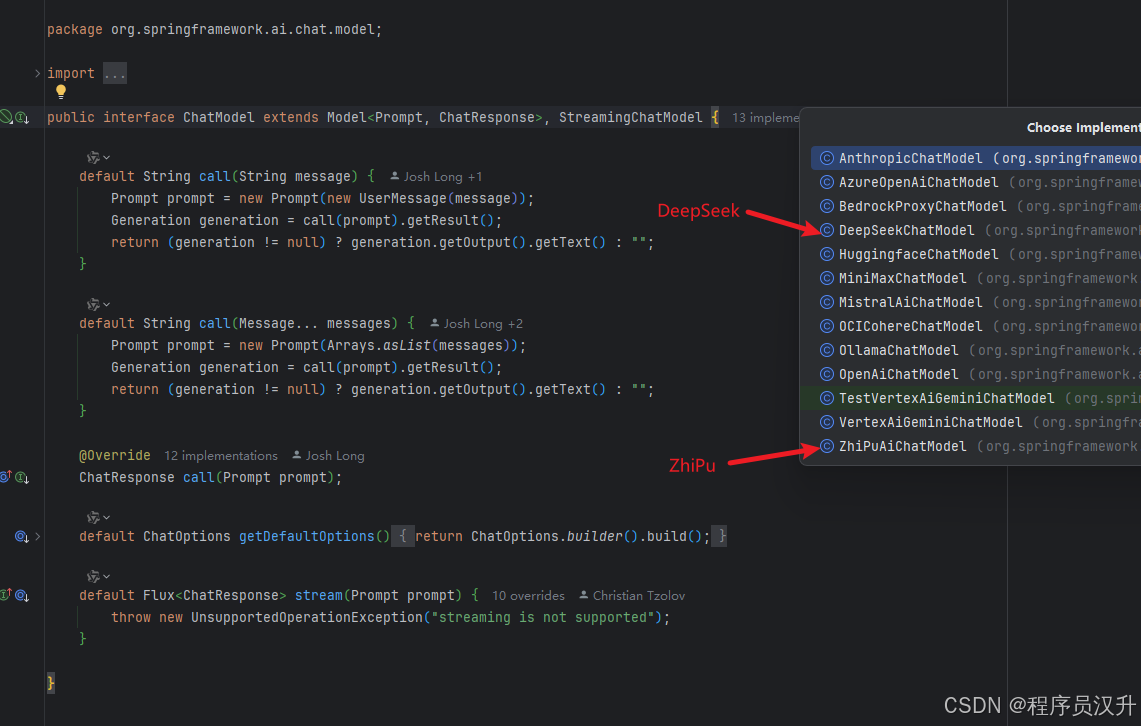Screen dimensions: 1141x726
Task: Click the crossed-circle gutter icon beside ChatModel interface
Action: 6,116
